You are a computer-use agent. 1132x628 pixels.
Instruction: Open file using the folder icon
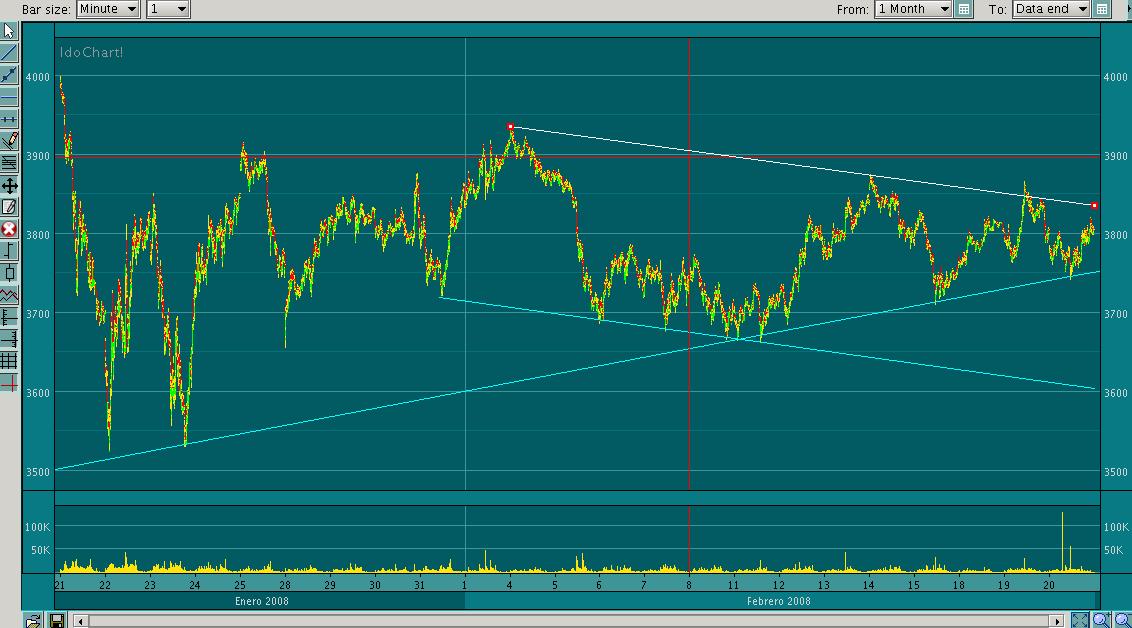(33, 620)
